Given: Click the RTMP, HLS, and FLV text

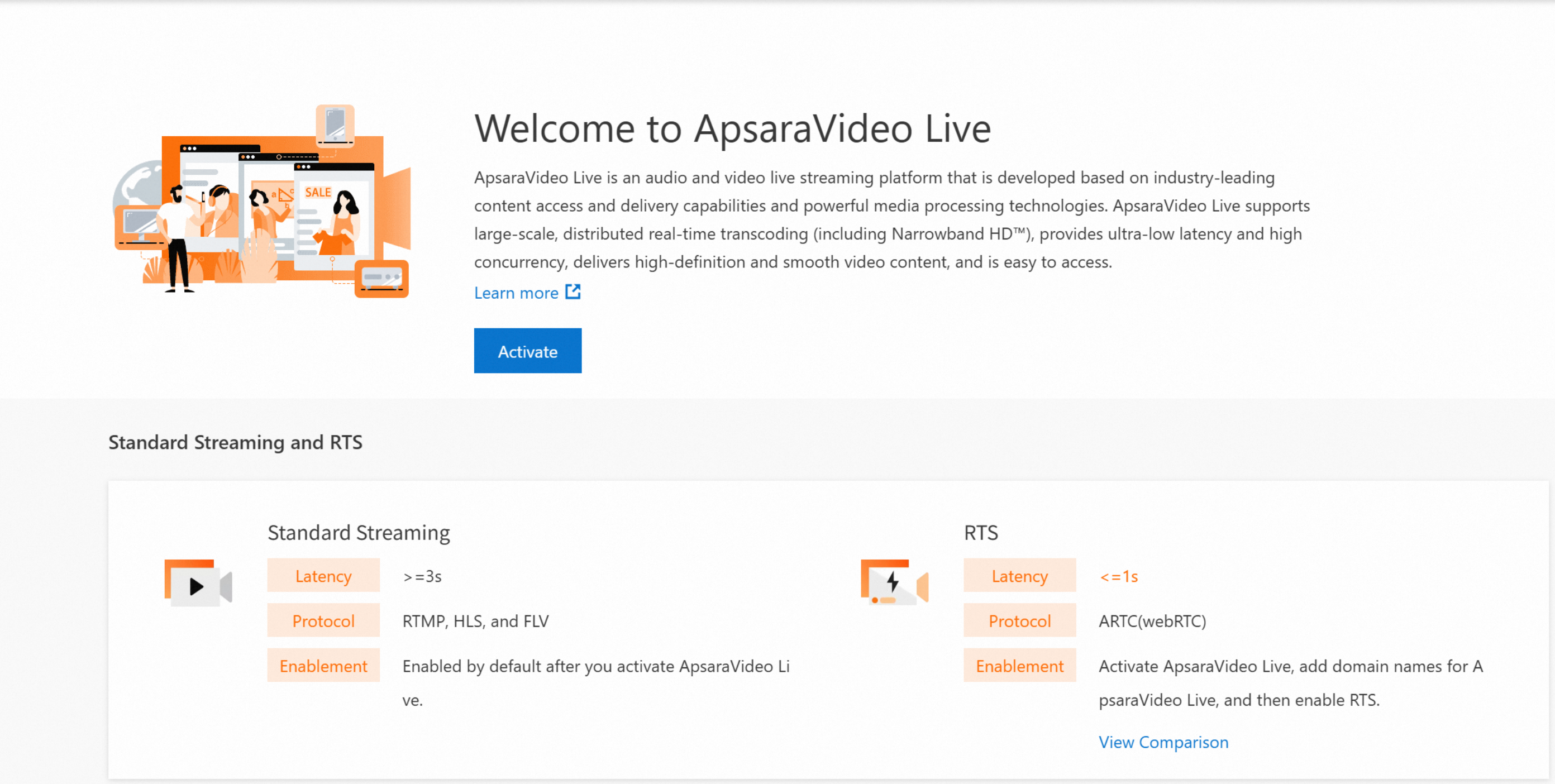Looking at the screenshot, I should 476,621.
